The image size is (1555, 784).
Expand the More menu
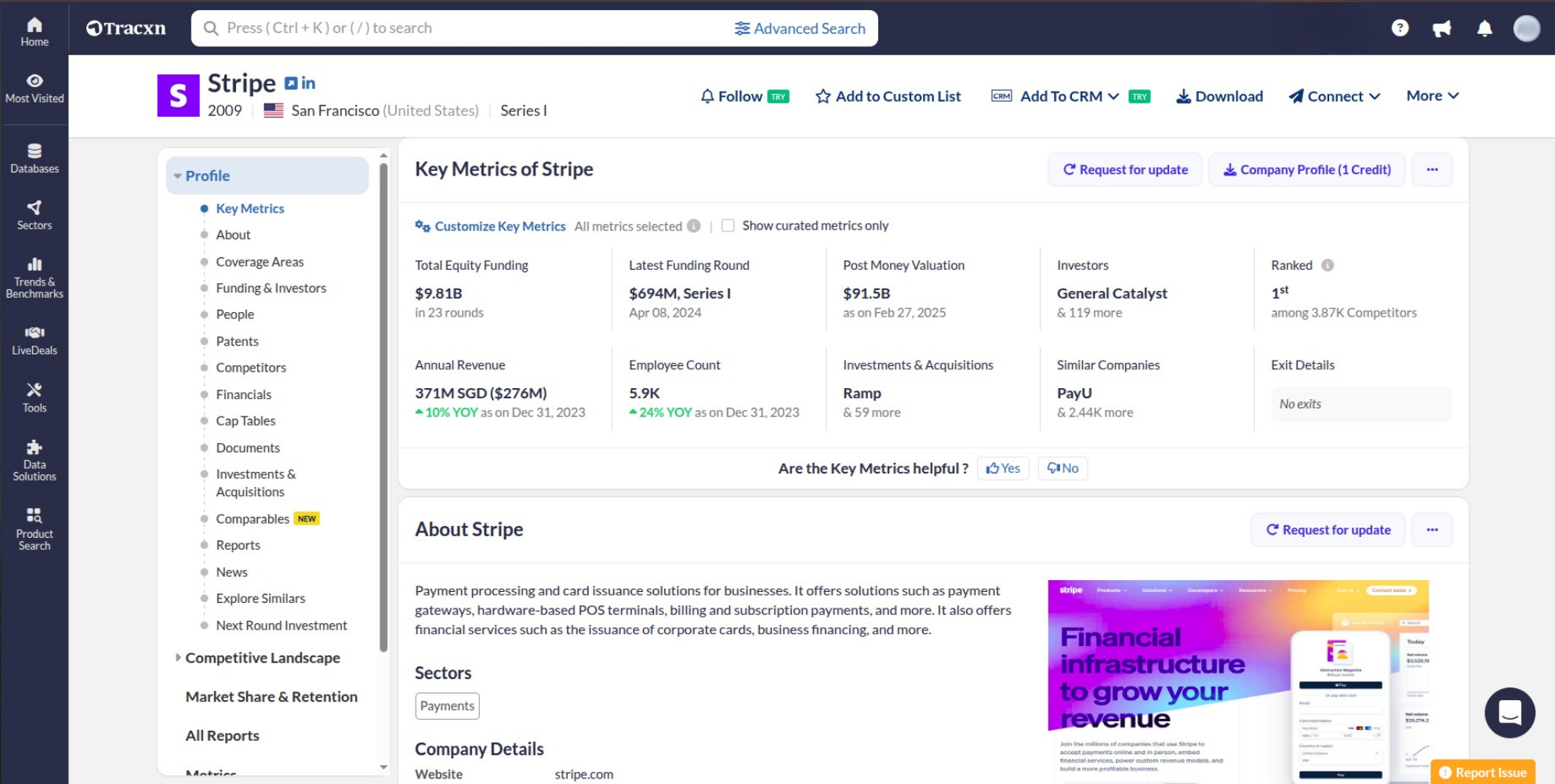1432,95
